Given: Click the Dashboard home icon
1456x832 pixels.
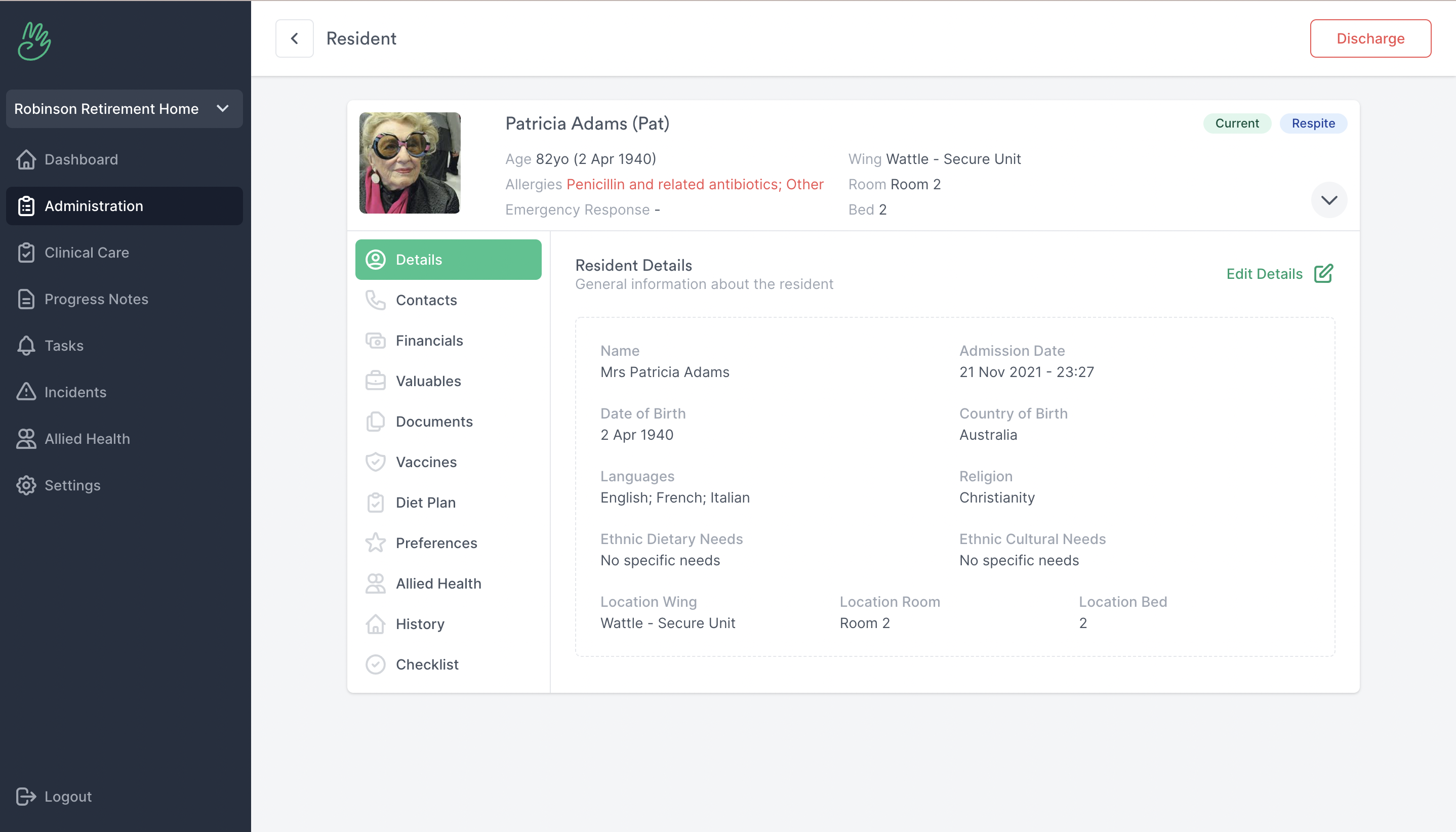Looking at the screenshot, I should tap(26, 159).
